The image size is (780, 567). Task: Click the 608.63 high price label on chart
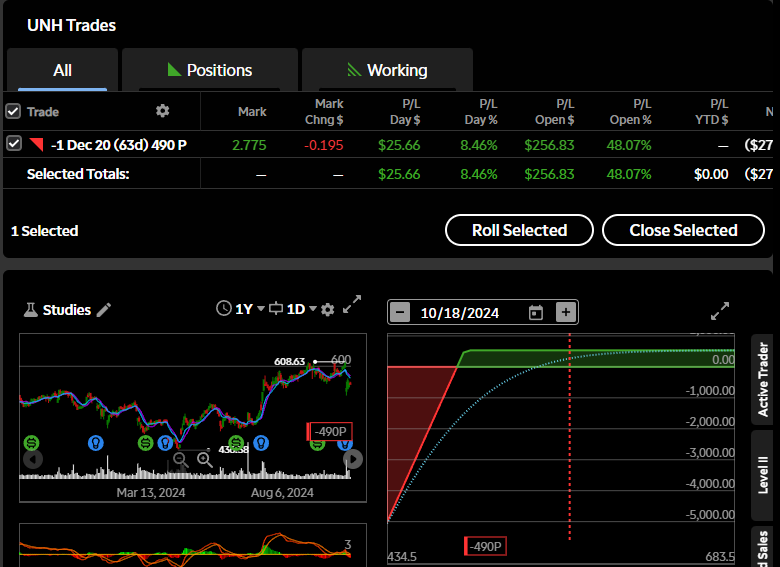tap(290, 361)
